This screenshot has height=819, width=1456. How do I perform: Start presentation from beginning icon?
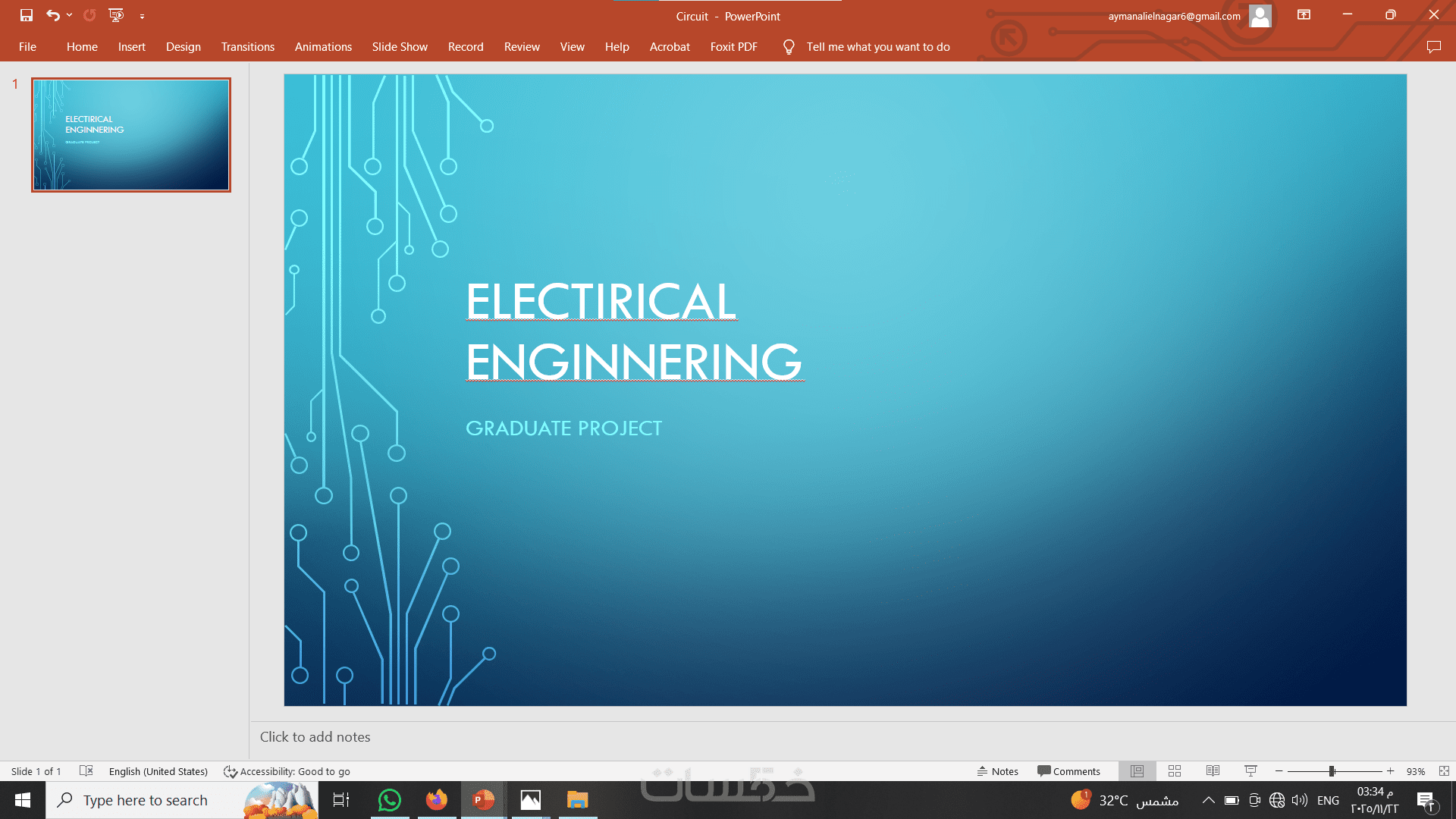(x=116, y=15)
